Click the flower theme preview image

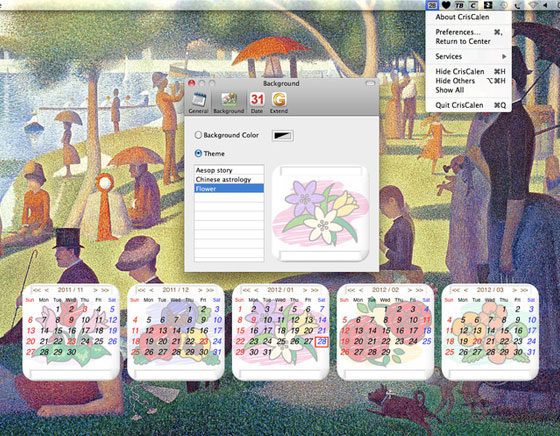tap(320, 213)
